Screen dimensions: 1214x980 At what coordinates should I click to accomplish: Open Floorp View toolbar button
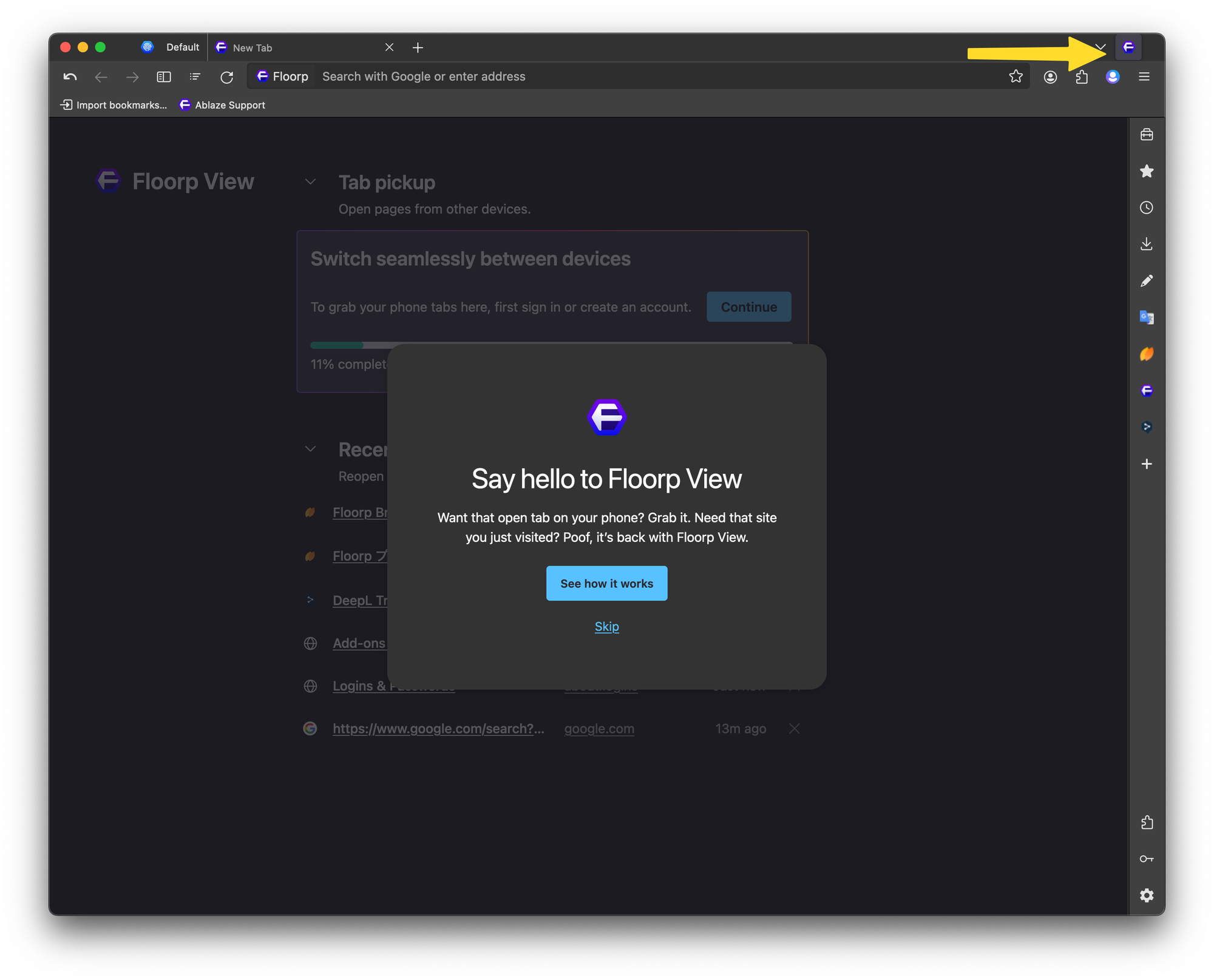pyautogui.click(x=1128, y=47)
